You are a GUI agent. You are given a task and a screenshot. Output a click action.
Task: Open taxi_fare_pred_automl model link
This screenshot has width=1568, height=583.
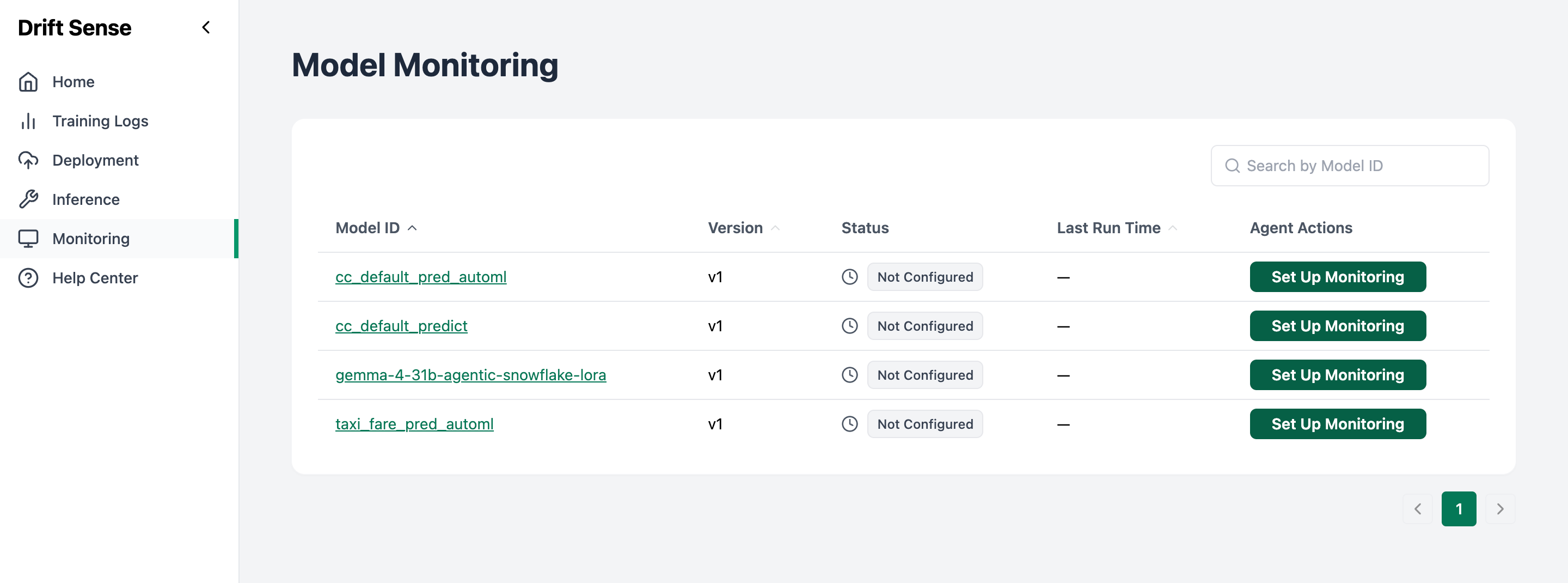tap(414, 423)
